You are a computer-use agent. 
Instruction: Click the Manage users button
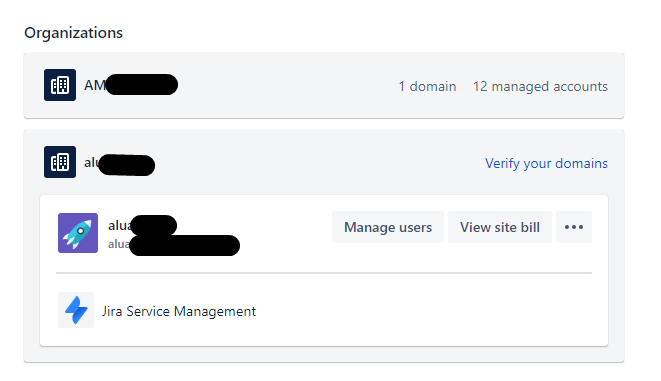pyautogui.click(x=388, y=227)
